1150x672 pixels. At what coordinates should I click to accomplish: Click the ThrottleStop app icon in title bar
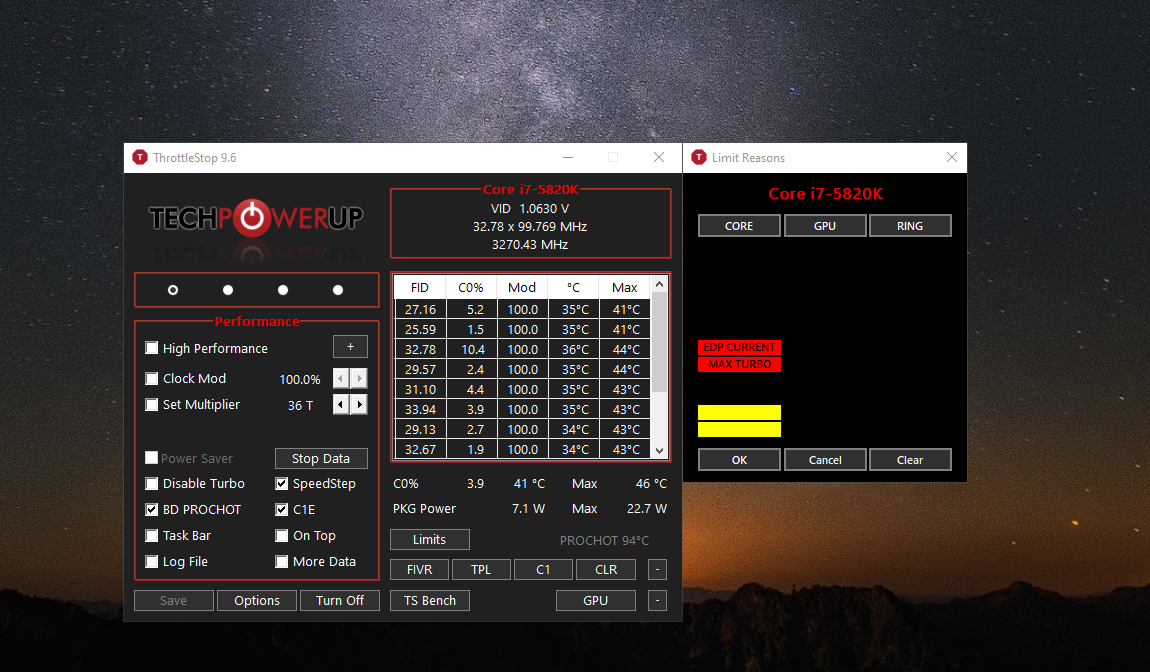pyautogui.click(x=139, y=158)
